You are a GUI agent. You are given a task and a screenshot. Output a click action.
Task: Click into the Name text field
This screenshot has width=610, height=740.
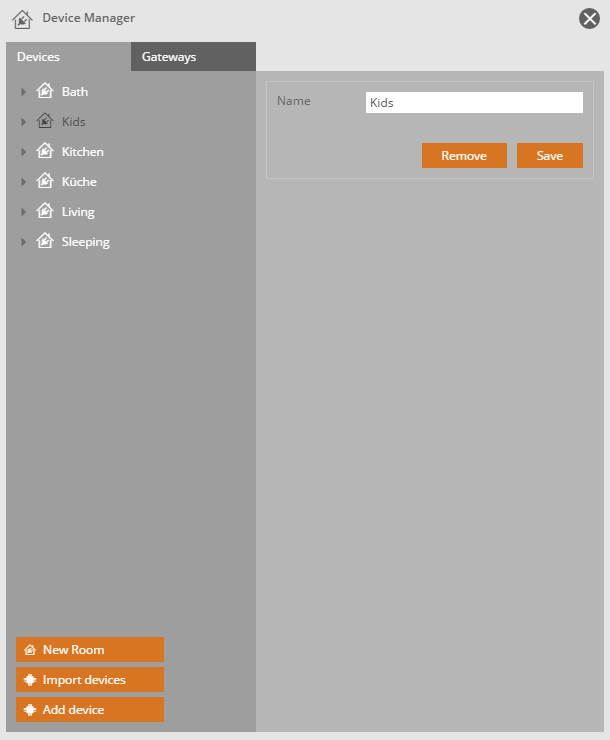tap(473, 103)
